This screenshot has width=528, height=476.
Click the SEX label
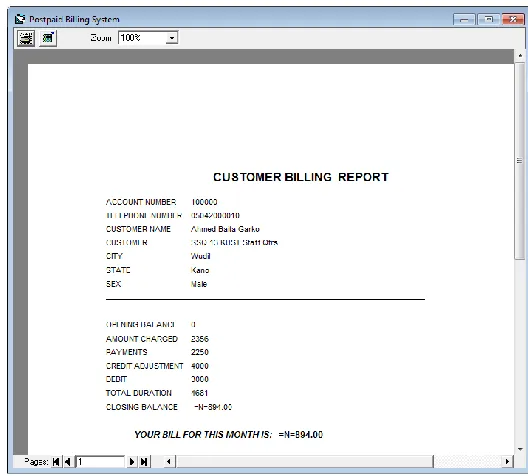(113, 284)
